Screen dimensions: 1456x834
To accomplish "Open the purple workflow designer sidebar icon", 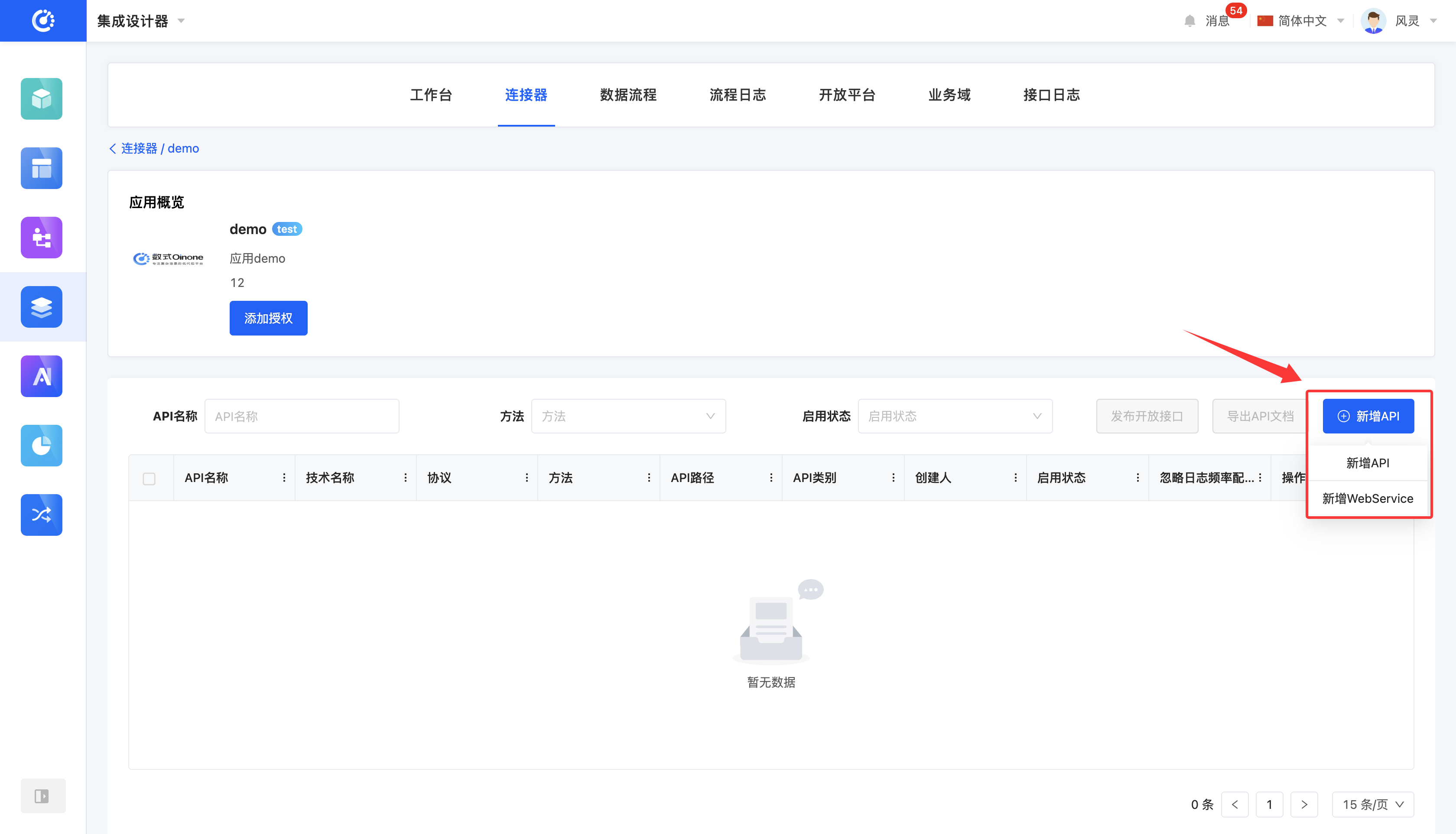I will pos(41,237).
